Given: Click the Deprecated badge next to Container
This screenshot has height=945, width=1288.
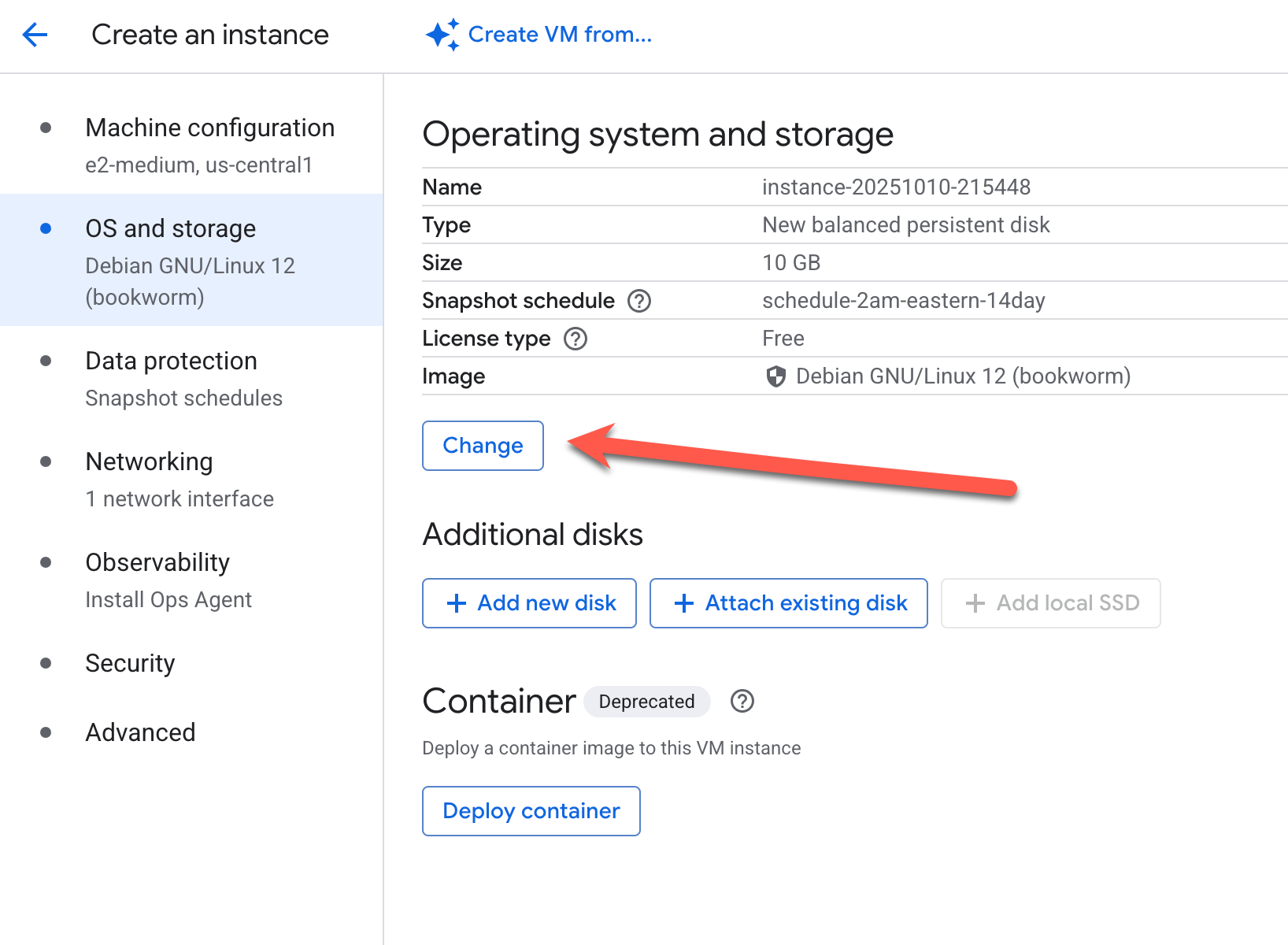Looking at the screenshot, I should [x=646, y=701].
